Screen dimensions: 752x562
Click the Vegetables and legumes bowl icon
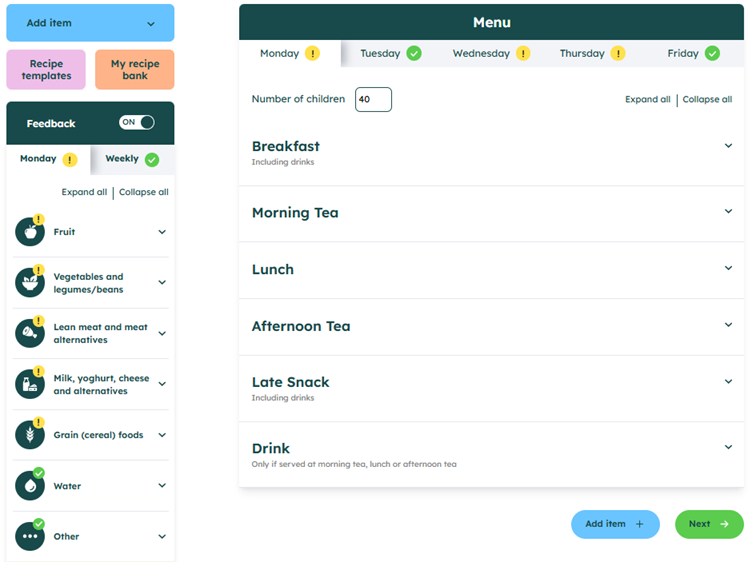30,282
